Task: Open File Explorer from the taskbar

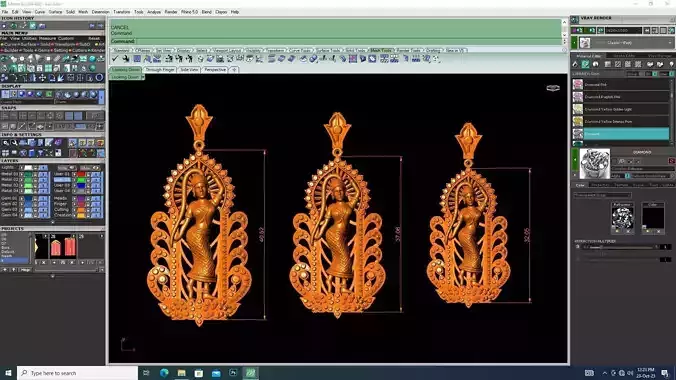Action: point(182,373)
